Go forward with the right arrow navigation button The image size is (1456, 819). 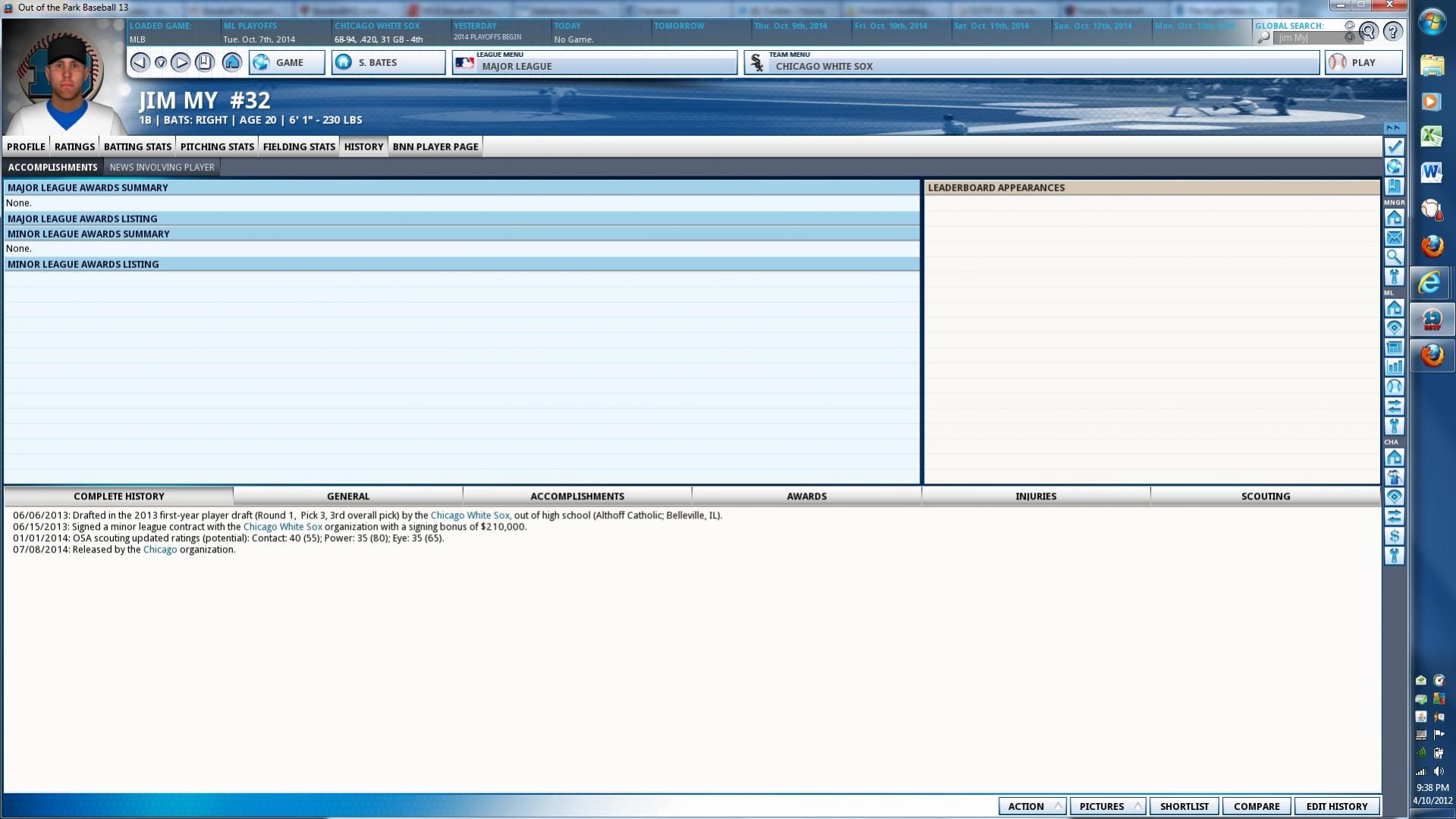click(181, 62)
